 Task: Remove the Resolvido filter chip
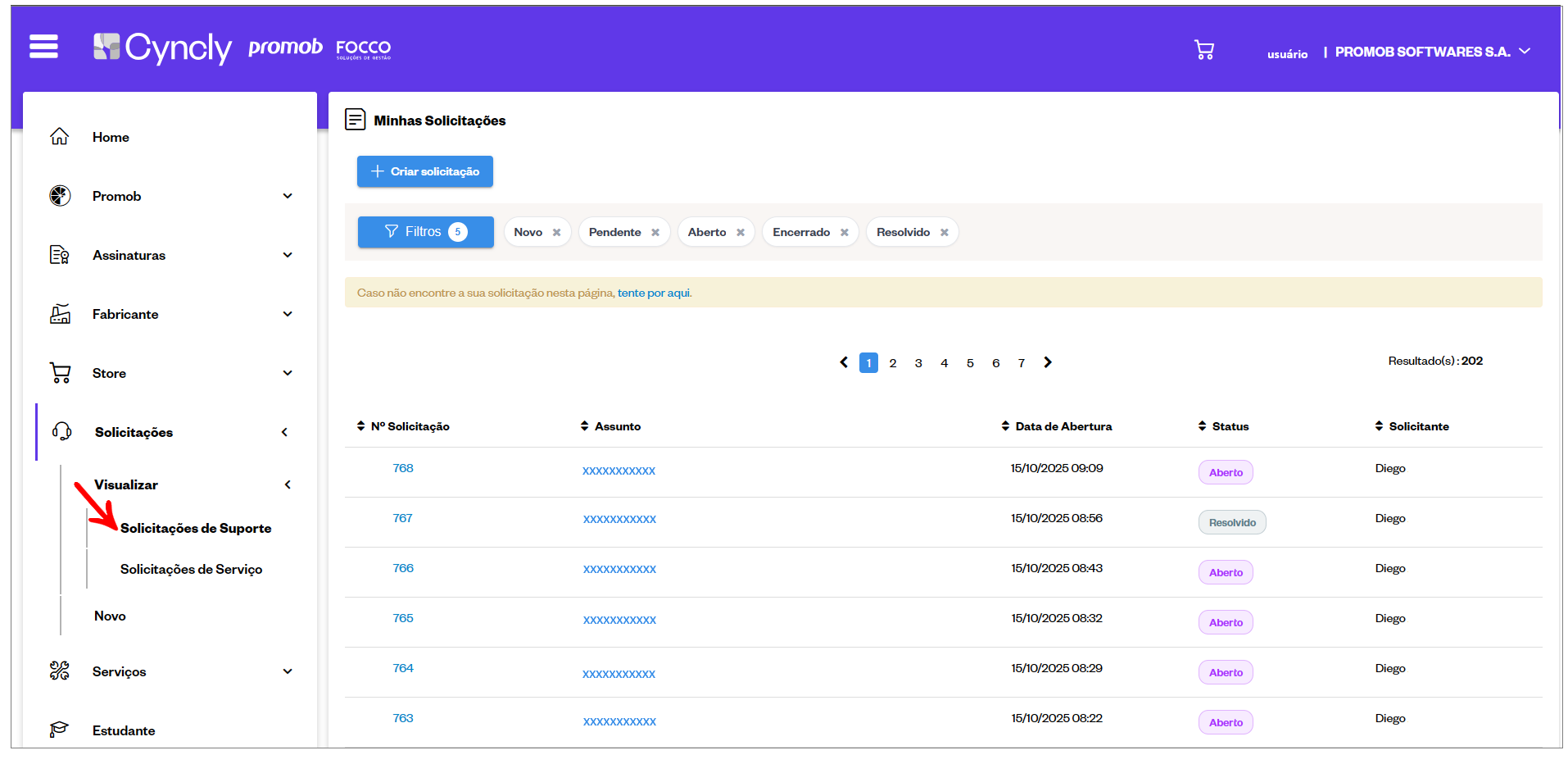point(945,233)
